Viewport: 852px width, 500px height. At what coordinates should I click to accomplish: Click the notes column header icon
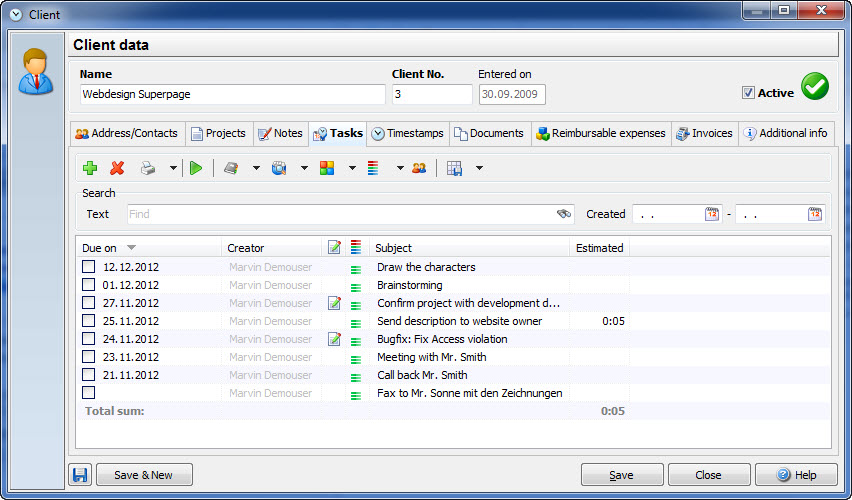334,248
